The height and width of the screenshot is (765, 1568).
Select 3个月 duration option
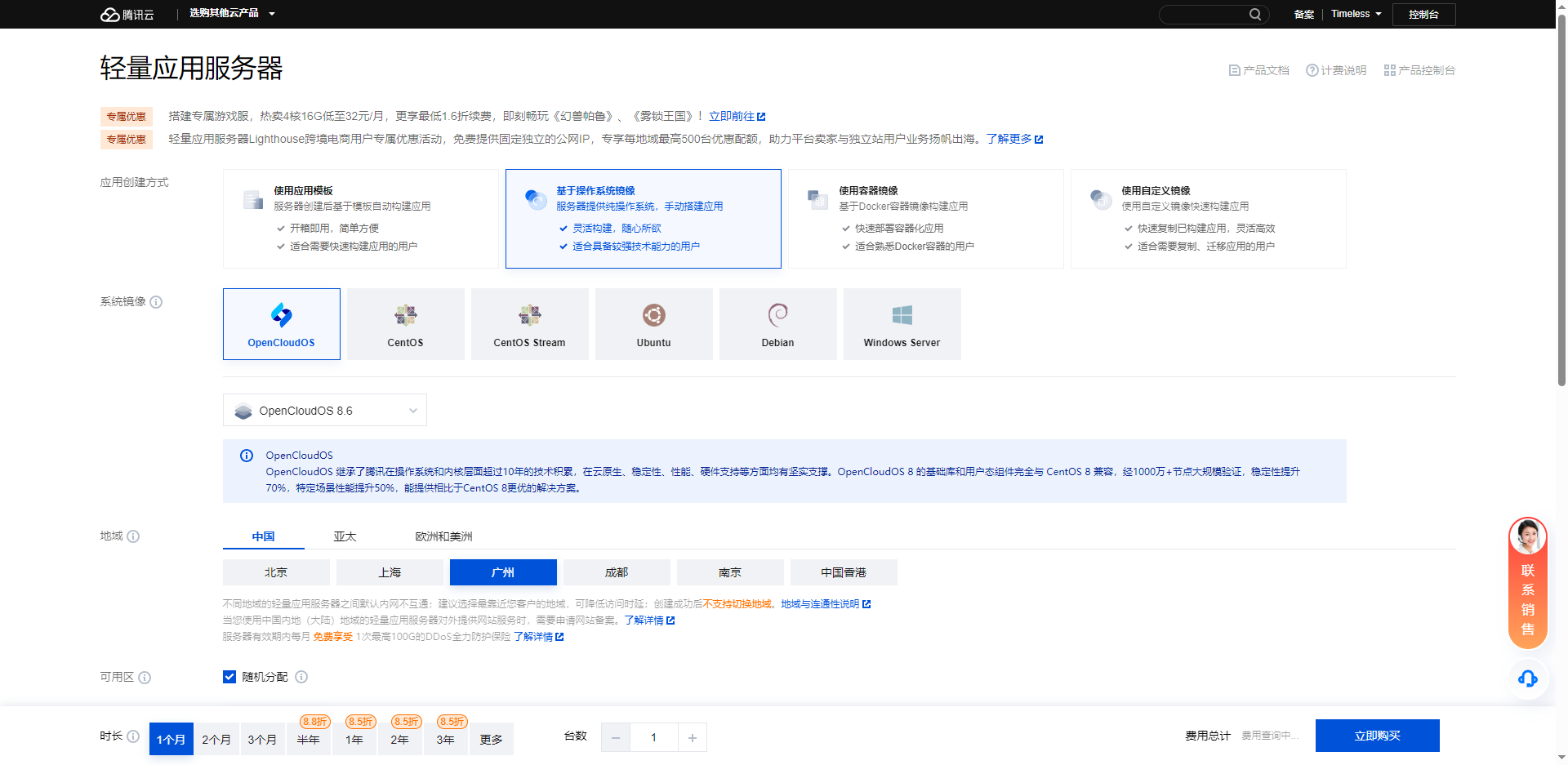[262, 739]
